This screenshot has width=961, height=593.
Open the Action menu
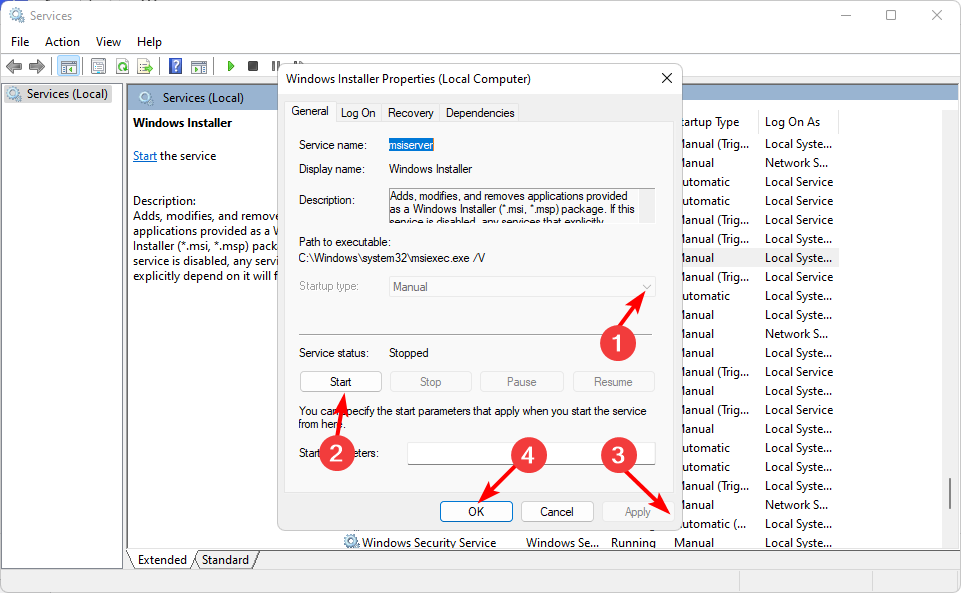62,42
